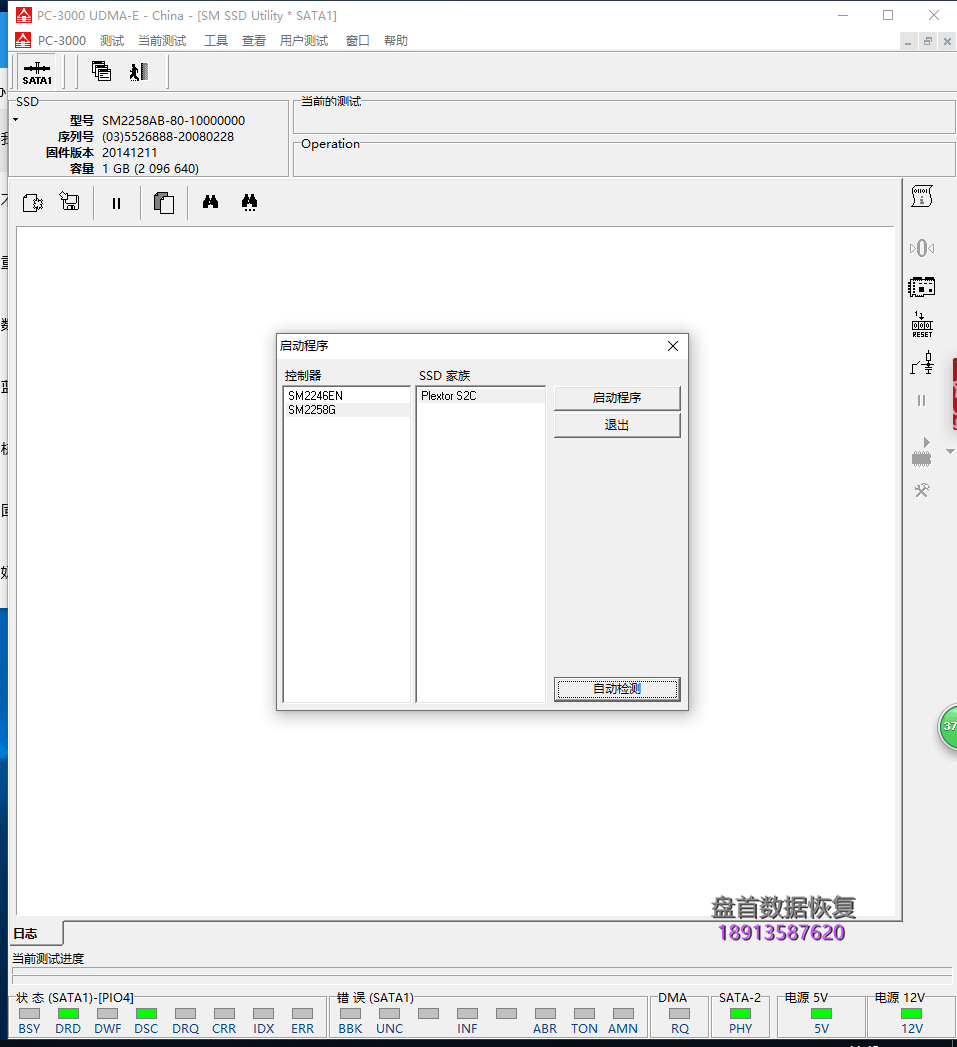Open the 测试 menu
This screenshot has width=957, height=1047.
112,41
